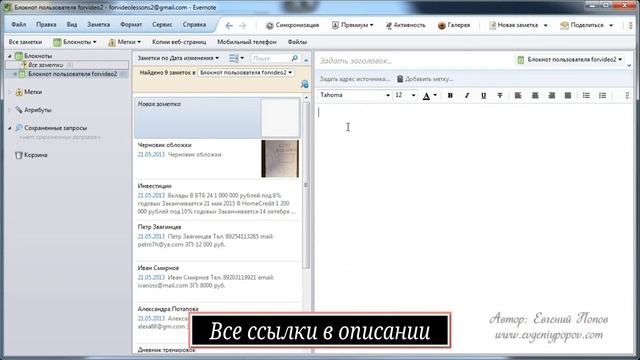
Task: Open Копии веб-страниц shortcut
Action: [179, 42]
